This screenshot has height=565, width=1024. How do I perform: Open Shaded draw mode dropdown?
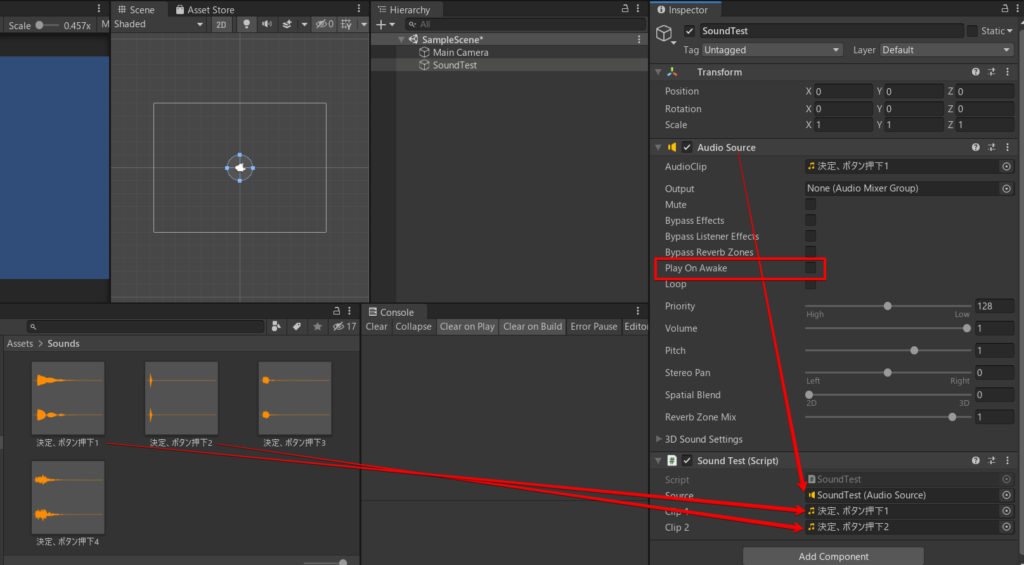159,24
